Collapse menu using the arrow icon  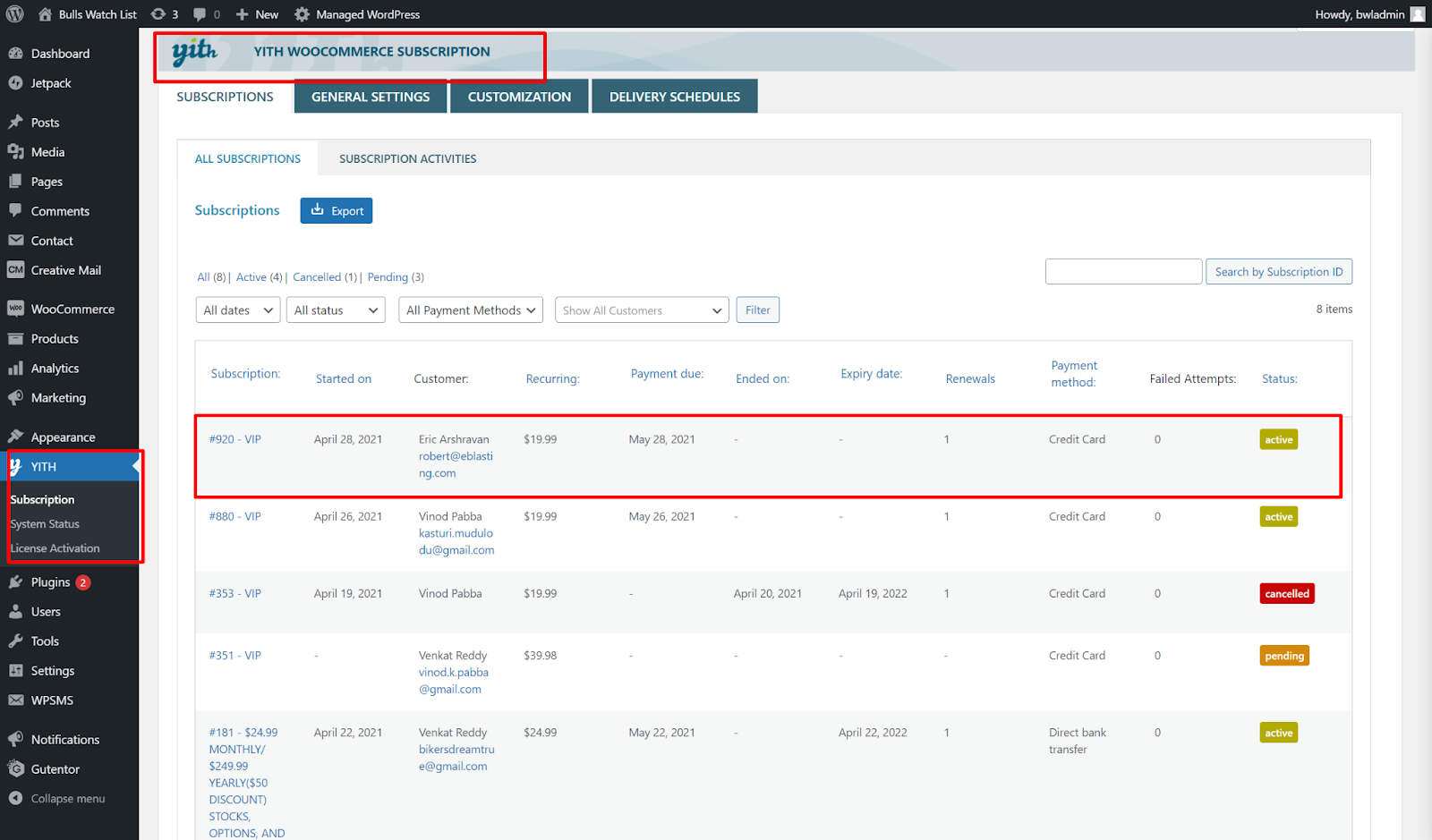pos(15,799)
